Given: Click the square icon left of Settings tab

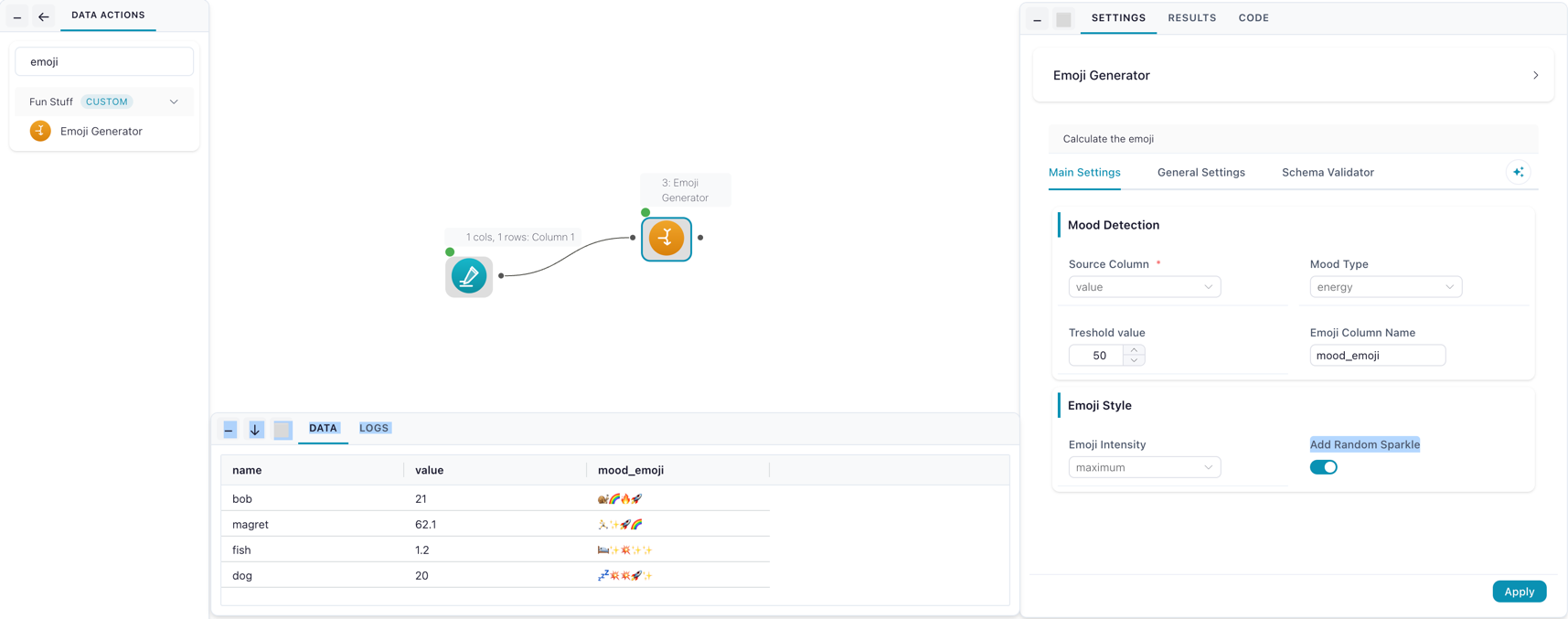Looking at the screenshot, I should pyautogui.click(x=1063, y=18).
